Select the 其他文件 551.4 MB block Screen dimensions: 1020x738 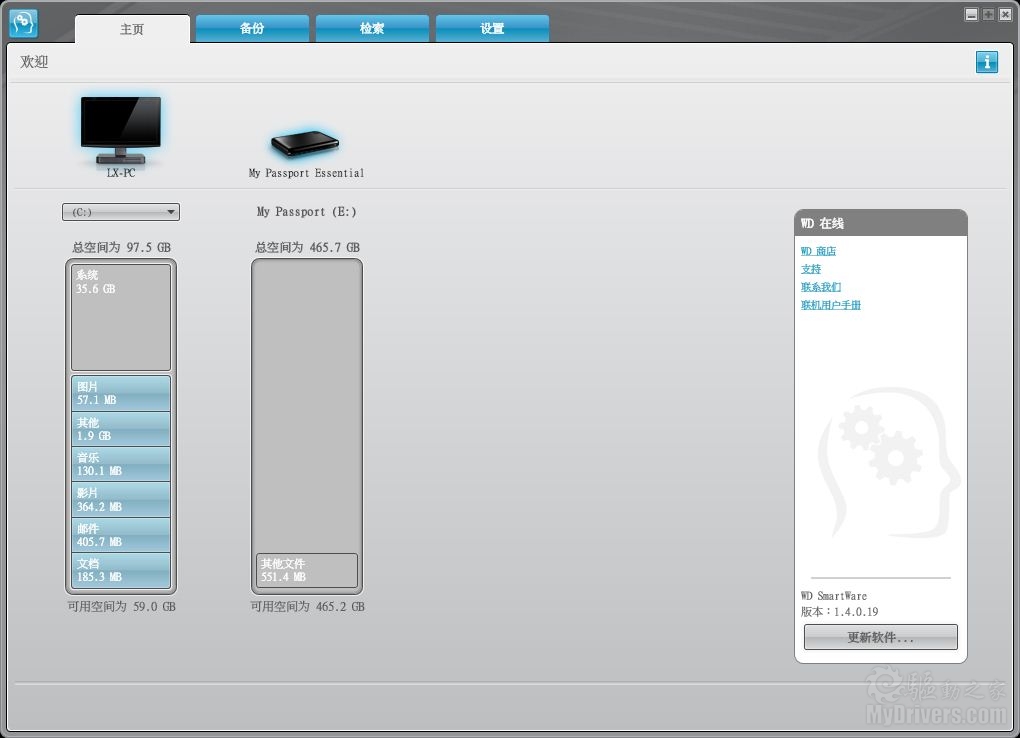tap(307, 570)
